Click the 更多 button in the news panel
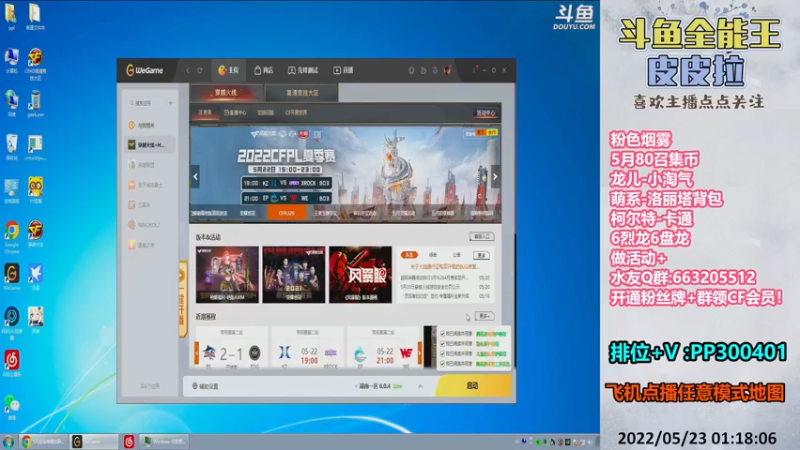The width and height of the screenshot is (800, 450). pyautogui.click(x=481, y=255)
